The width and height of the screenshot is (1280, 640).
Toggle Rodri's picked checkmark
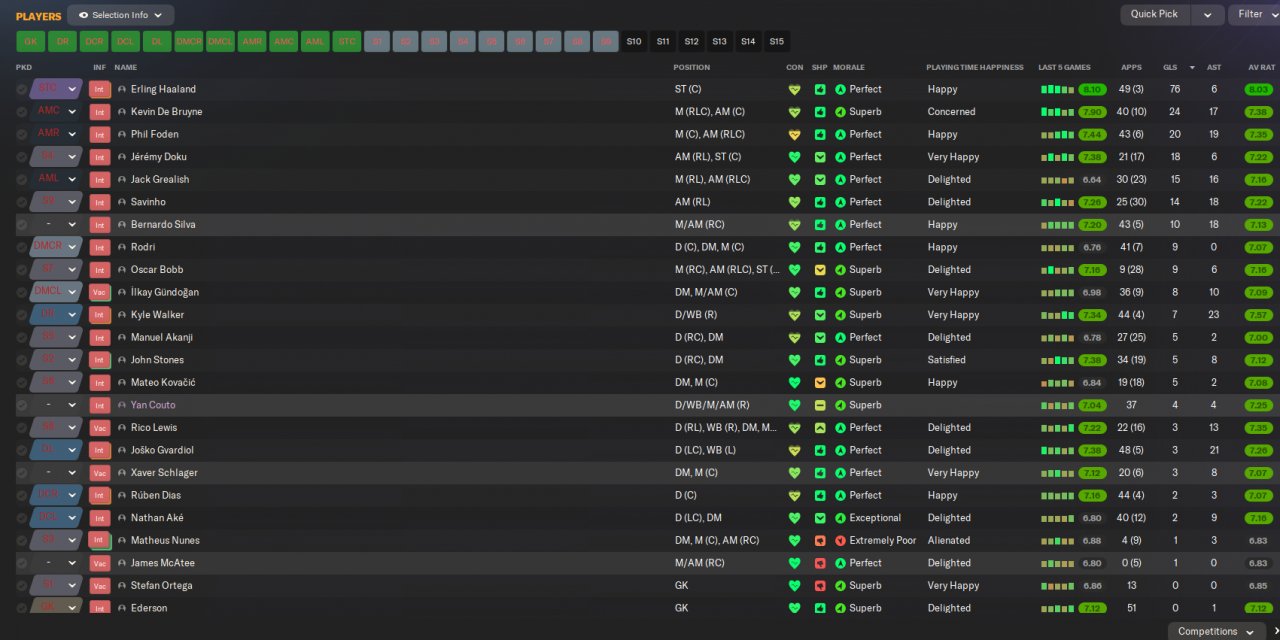point(22,247)
